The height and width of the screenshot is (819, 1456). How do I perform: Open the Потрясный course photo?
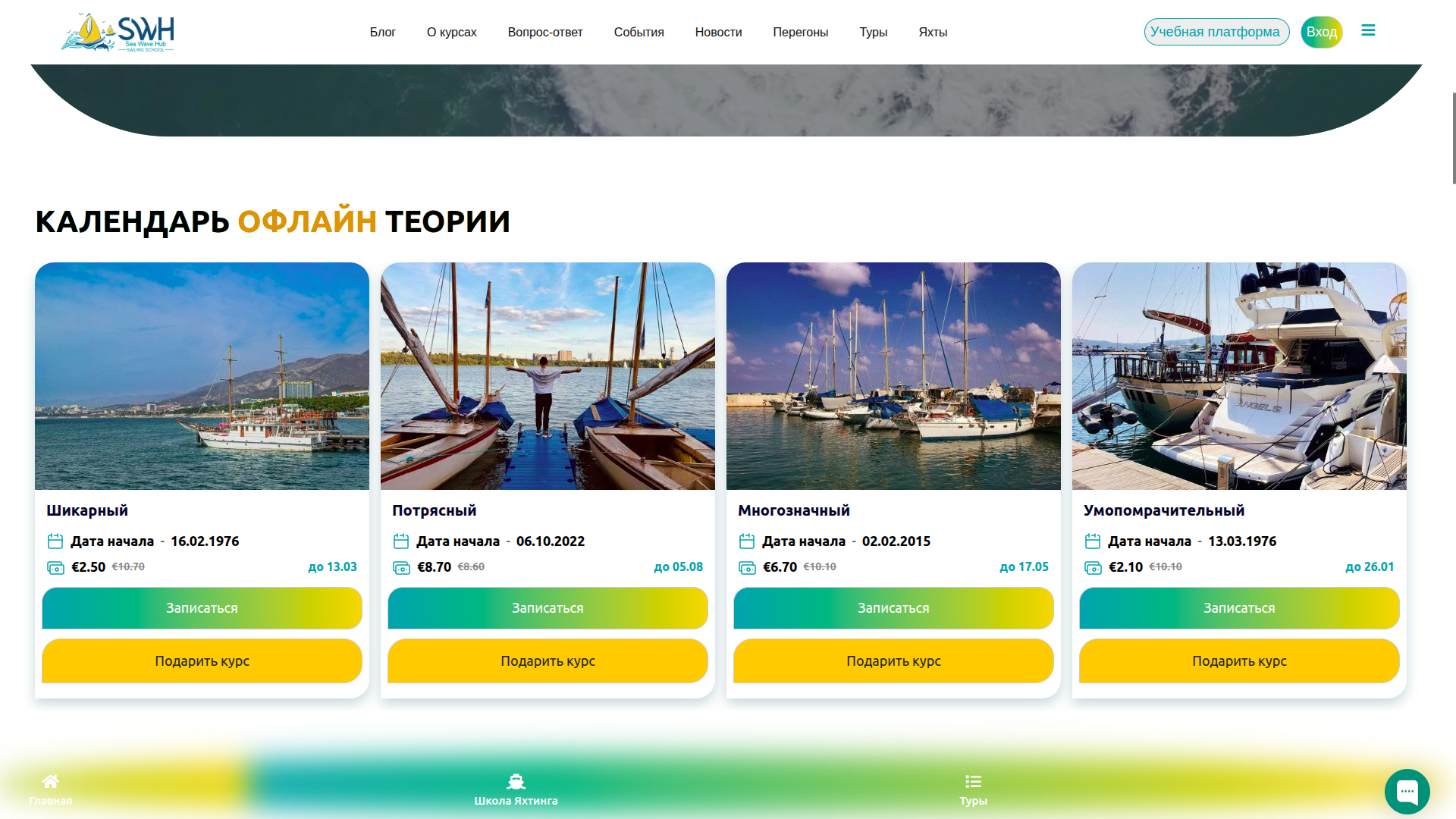click(x=548, y=376)
